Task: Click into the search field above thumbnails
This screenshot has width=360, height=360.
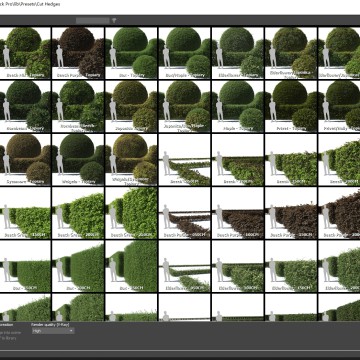Action: [92, 20]
